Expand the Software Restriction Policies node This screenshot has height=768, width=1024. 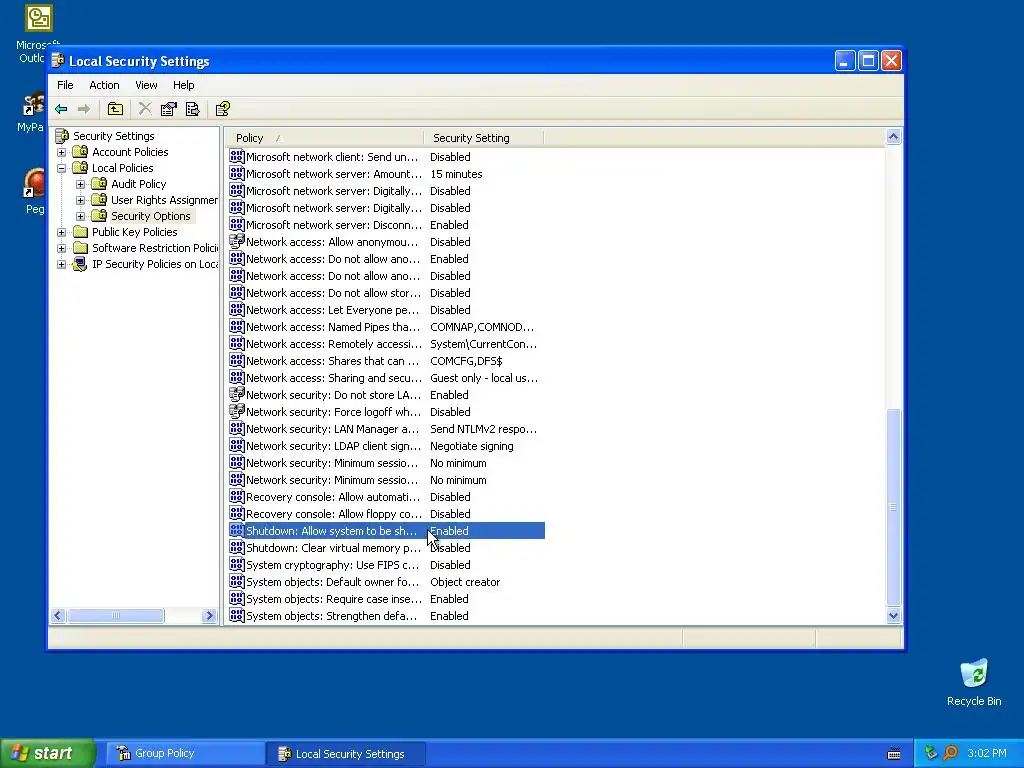[x=61, y=248]
